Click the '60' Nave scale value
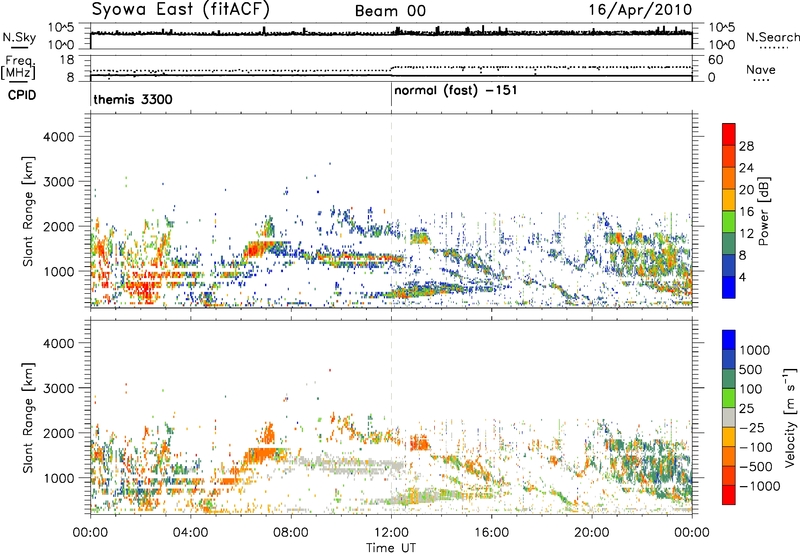Screen dimensions: 800x554 716,60
